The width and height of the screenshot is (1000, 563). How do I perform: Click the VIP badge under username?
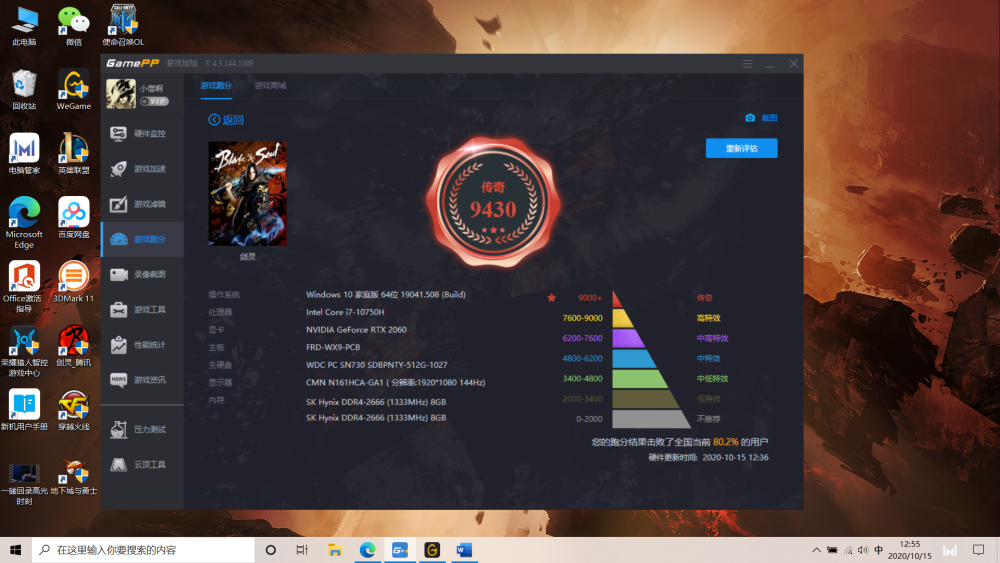tap(154, 101)
